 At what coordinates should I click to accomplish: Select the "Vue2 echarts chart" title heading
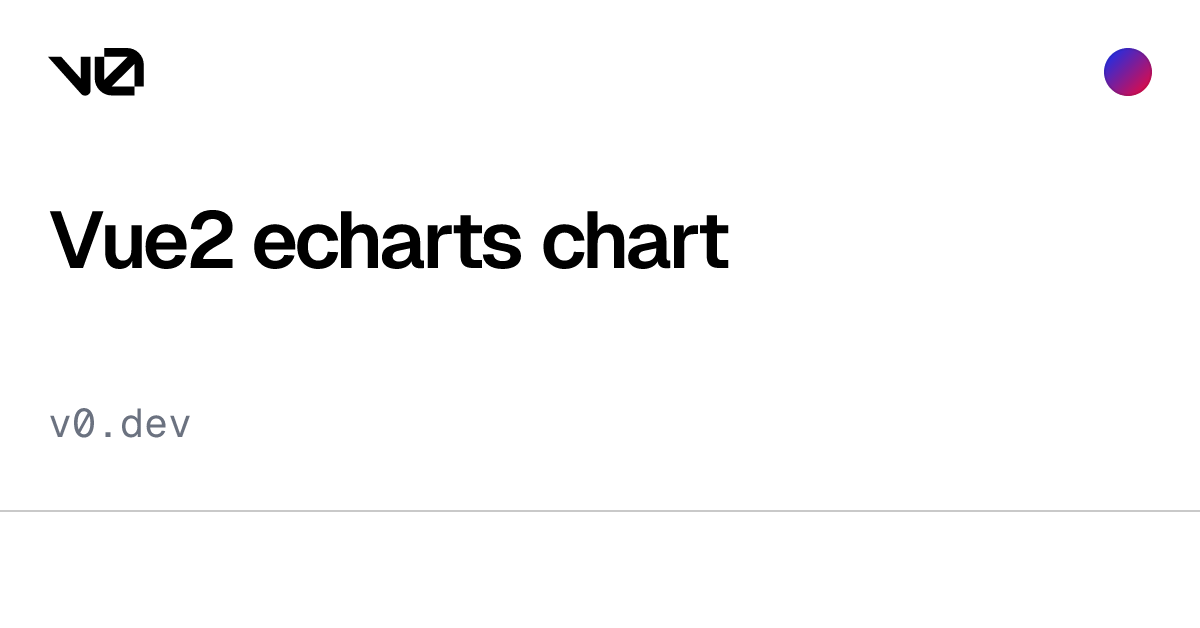click(389, 241)
